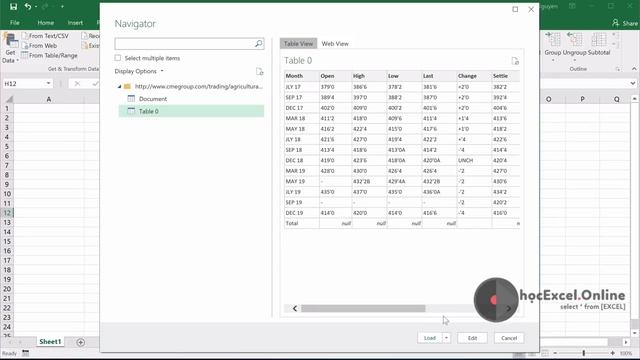Enable Select multiple items checkbox
This screenshot has width=640, height=360.
(x=118, y=58)
